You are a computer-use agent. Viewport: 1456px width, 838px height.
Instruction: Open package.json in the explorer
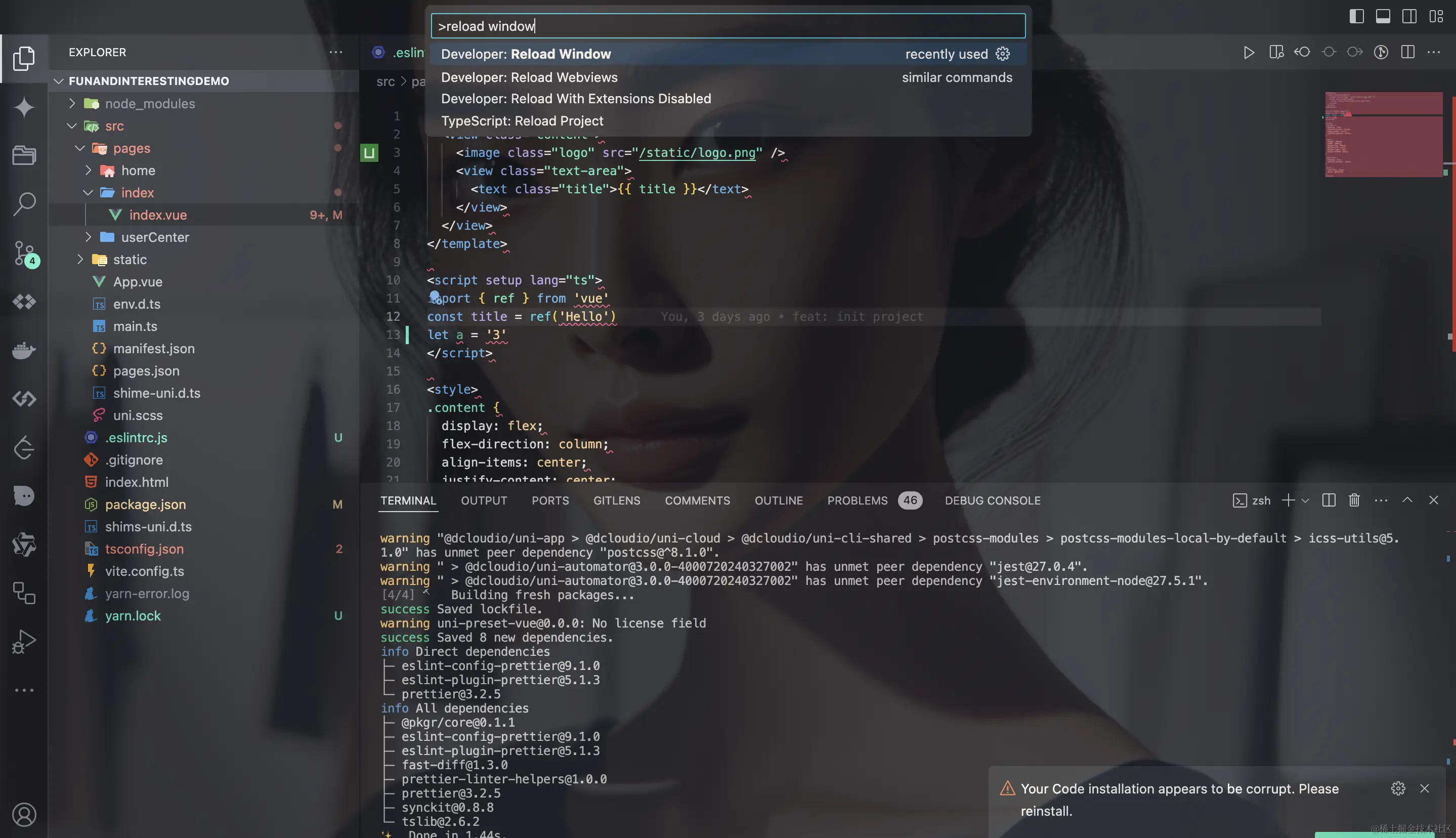tap(145, 504)
